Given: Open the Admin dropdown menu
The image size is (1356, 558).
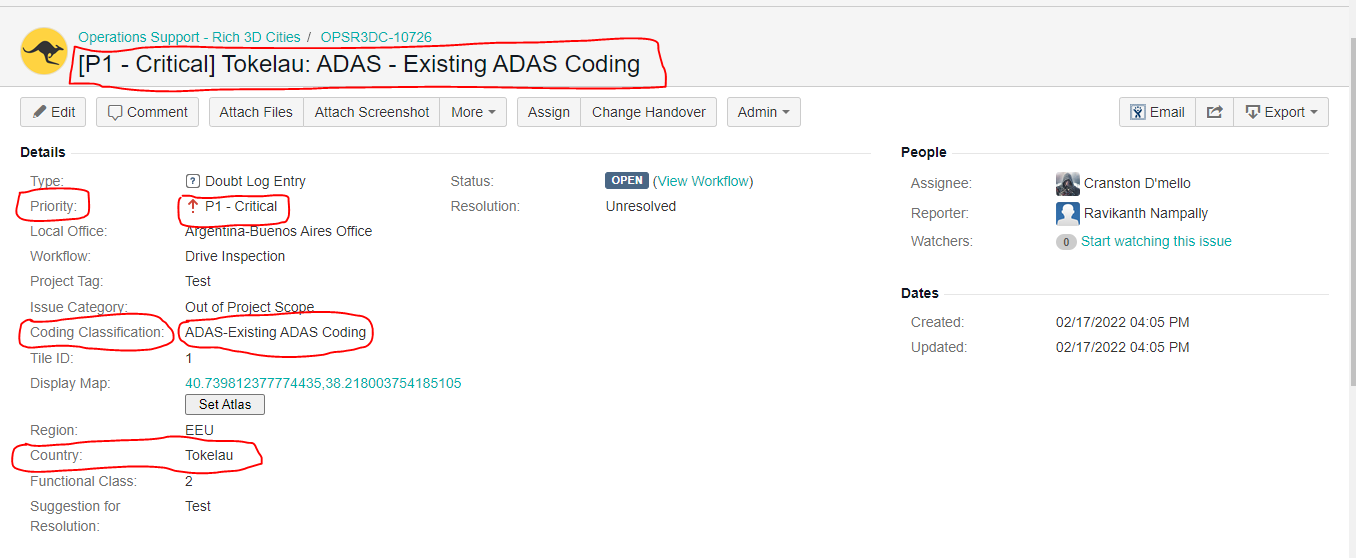Looking at the screenshot, I should (764, 112).
